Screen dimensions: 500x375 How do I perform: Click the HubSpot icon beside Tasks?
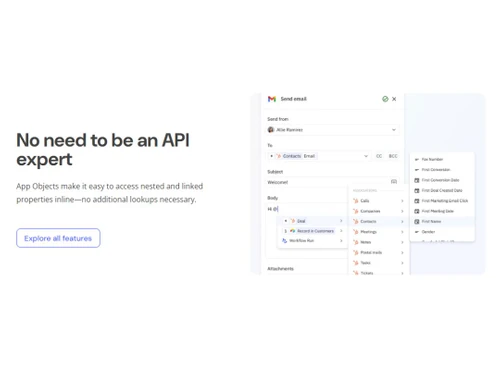[356, 263]
